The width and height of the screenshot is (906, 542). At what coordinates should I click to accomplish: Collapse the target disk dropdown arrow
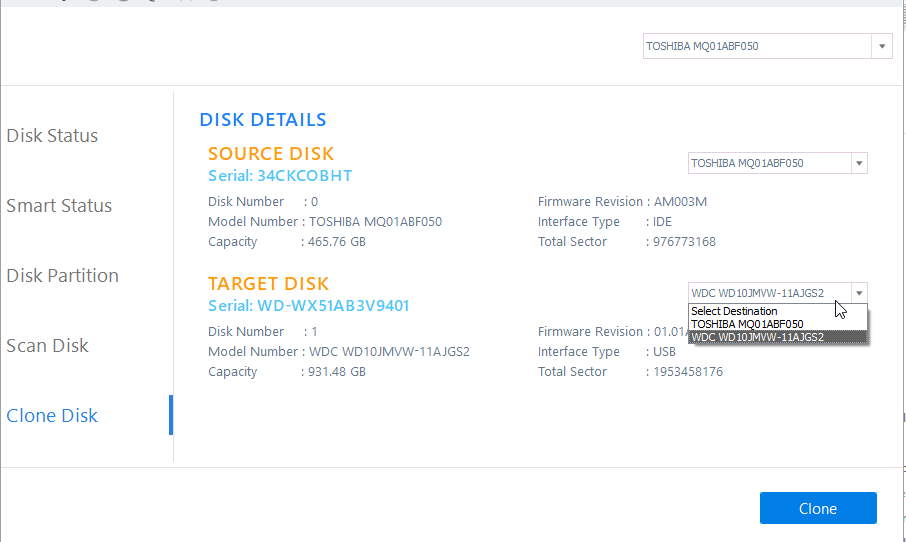point(858,293)
